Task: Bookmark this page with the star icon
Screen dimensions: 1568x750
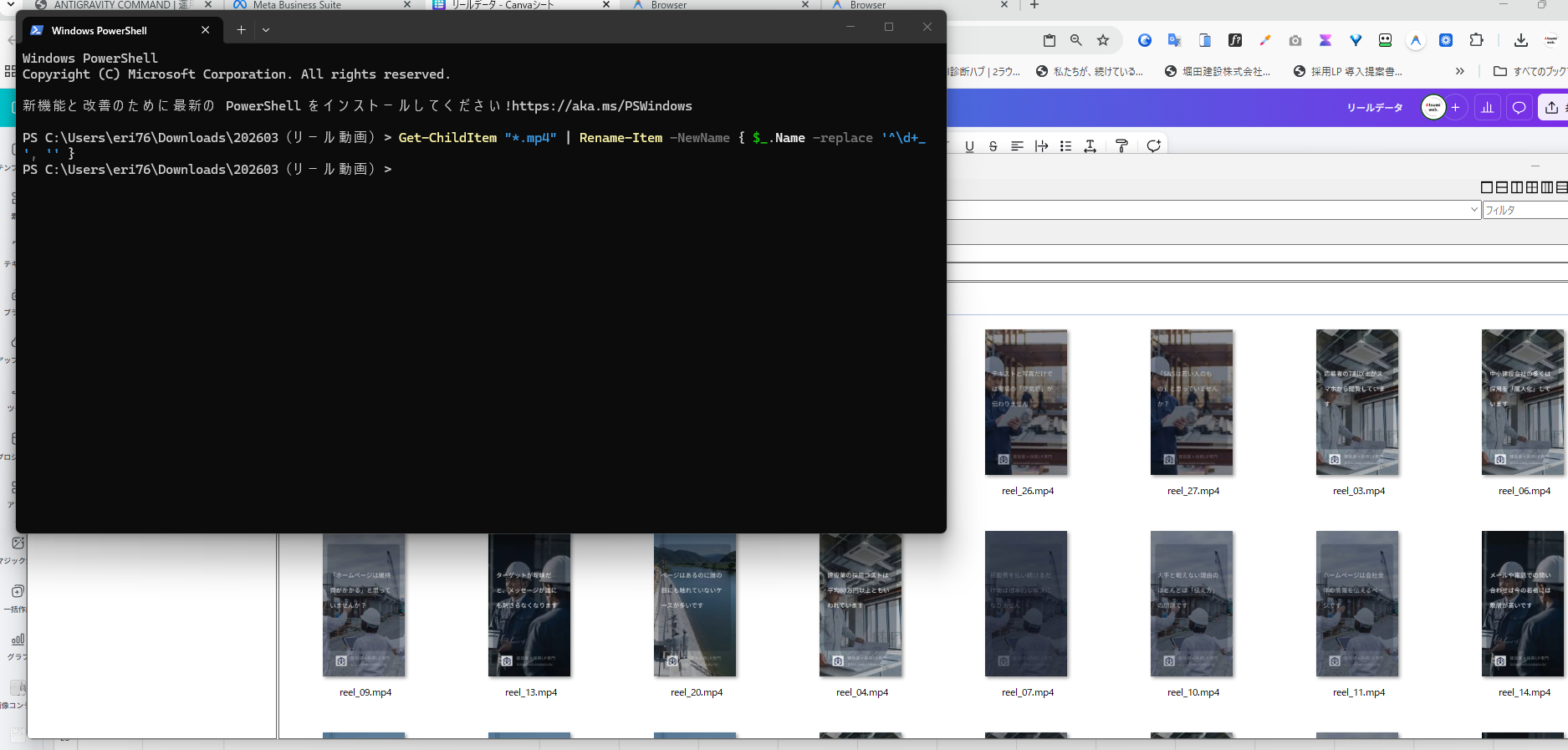Action: tap(1103, 40)
